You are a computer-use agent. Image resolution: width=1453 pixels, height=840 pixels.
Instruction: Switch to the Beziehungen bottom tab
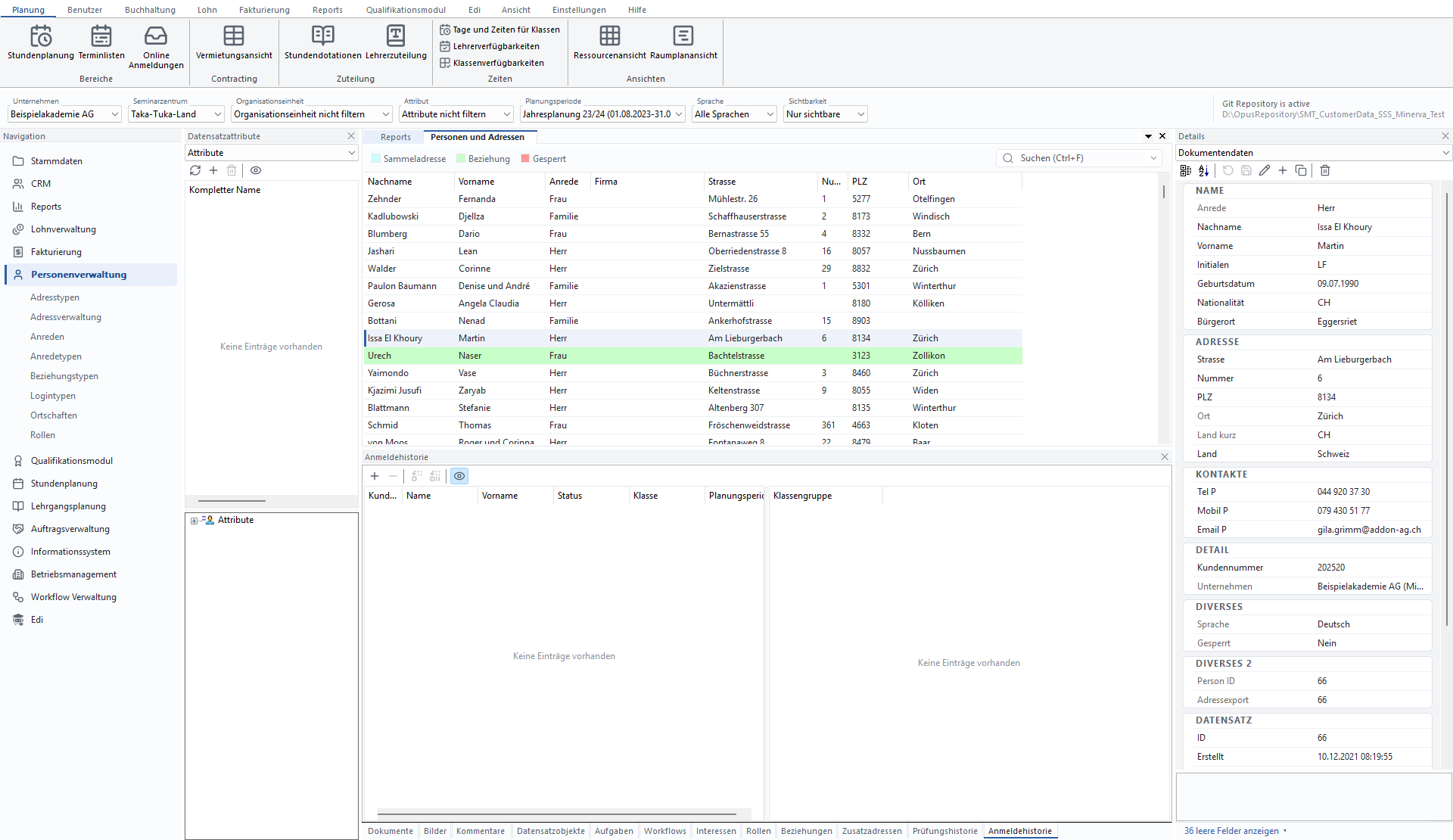(x=807, y=831)
